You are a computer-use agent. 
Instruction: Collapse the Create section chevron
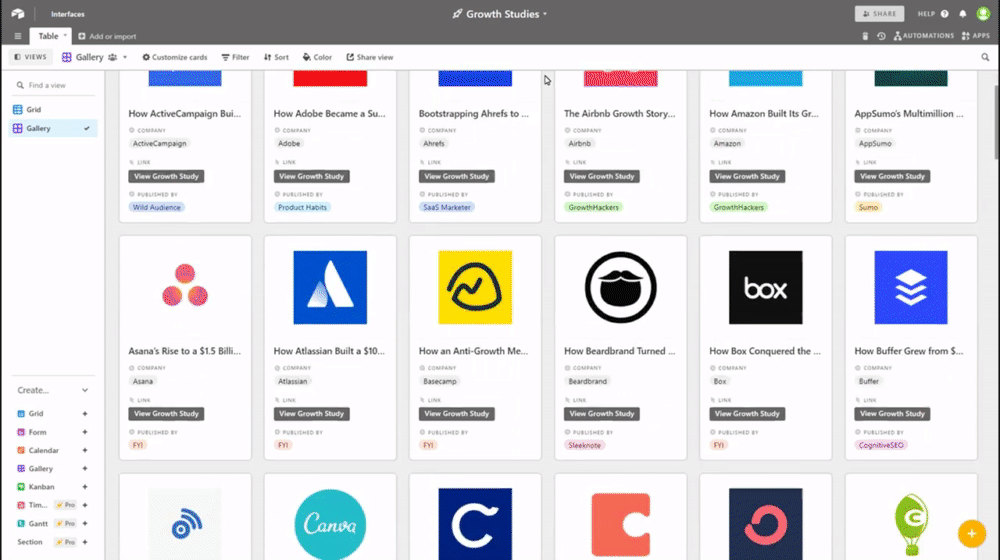click(x=85, y=390)
